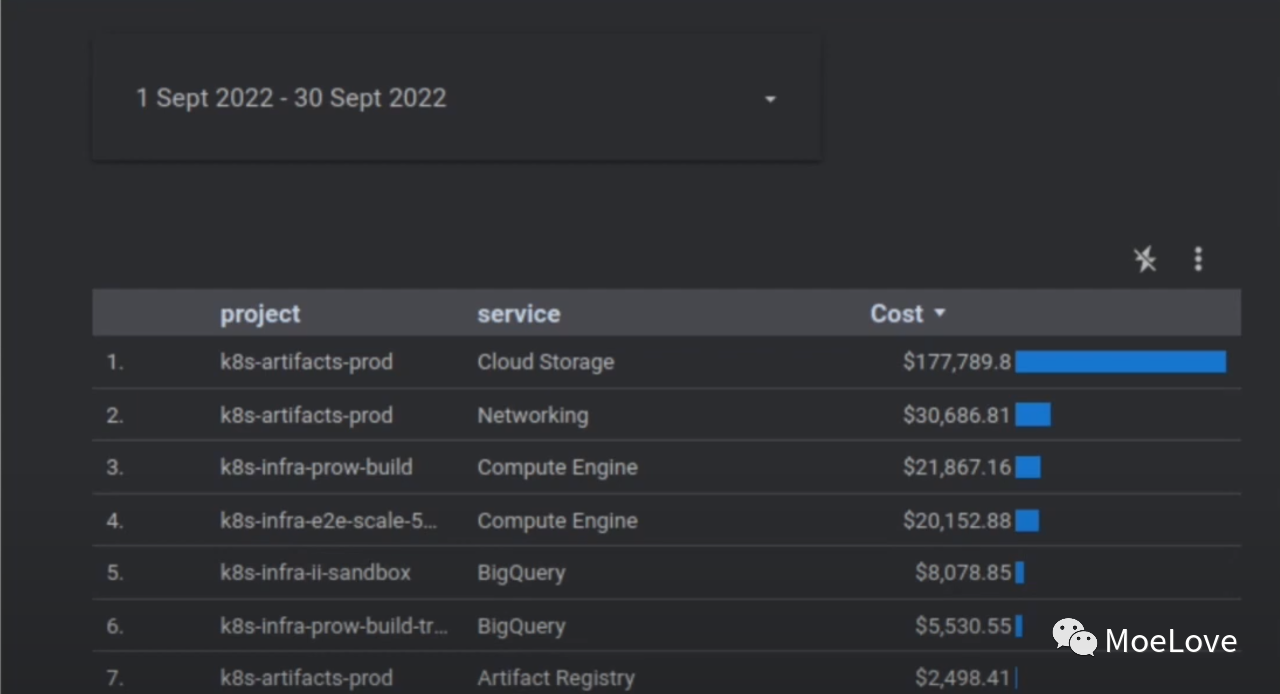This screenshot has height=694, width=1280.
Task: Click row number 1. in the table
Action: coord(115,362)
